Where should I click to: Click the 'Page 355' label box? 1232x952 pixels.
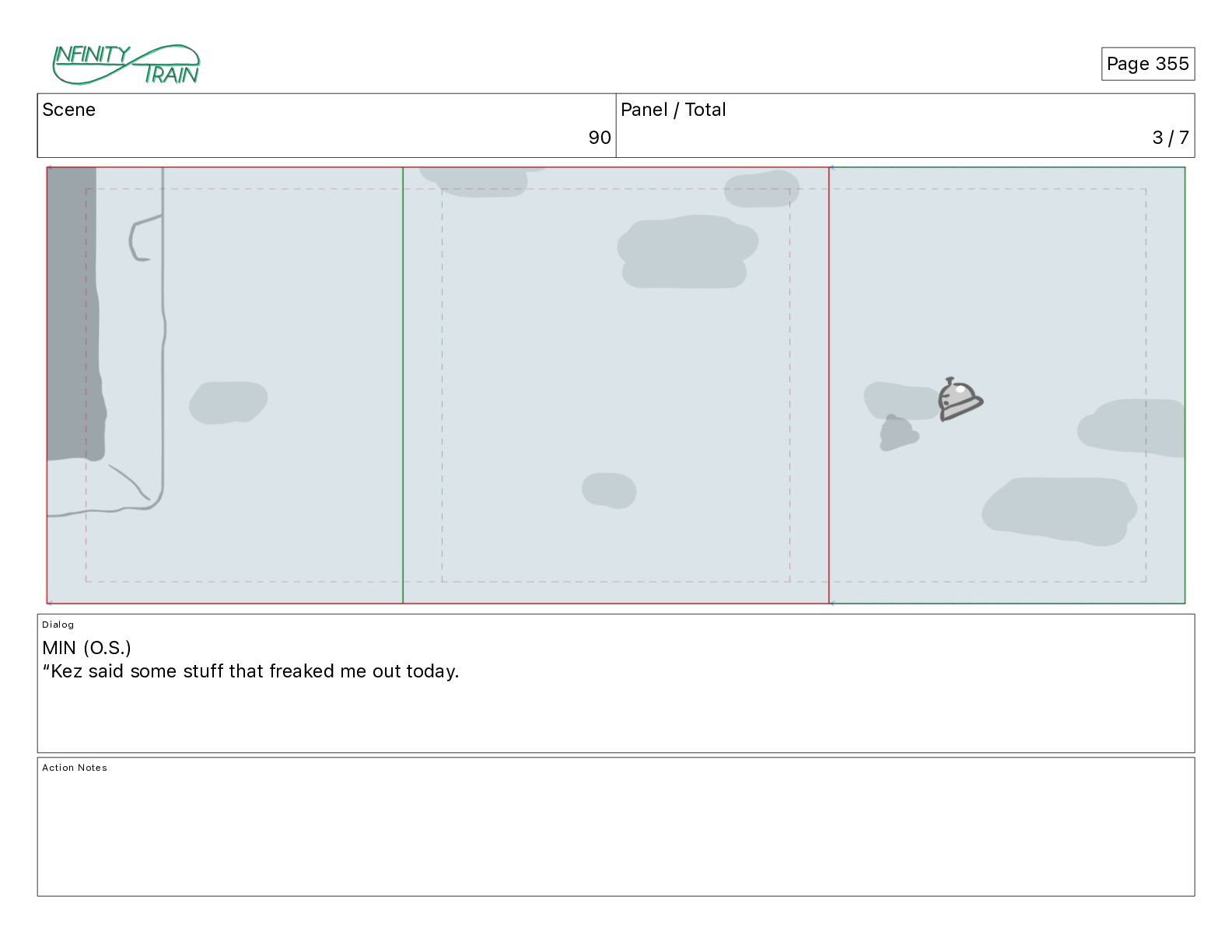click(1147, 64)
